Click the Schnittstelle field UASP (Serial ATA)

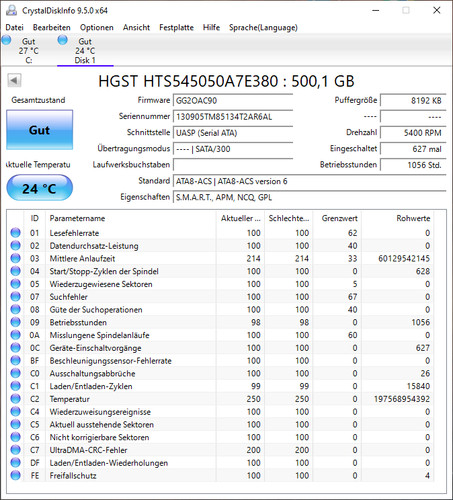coord(233,133)
